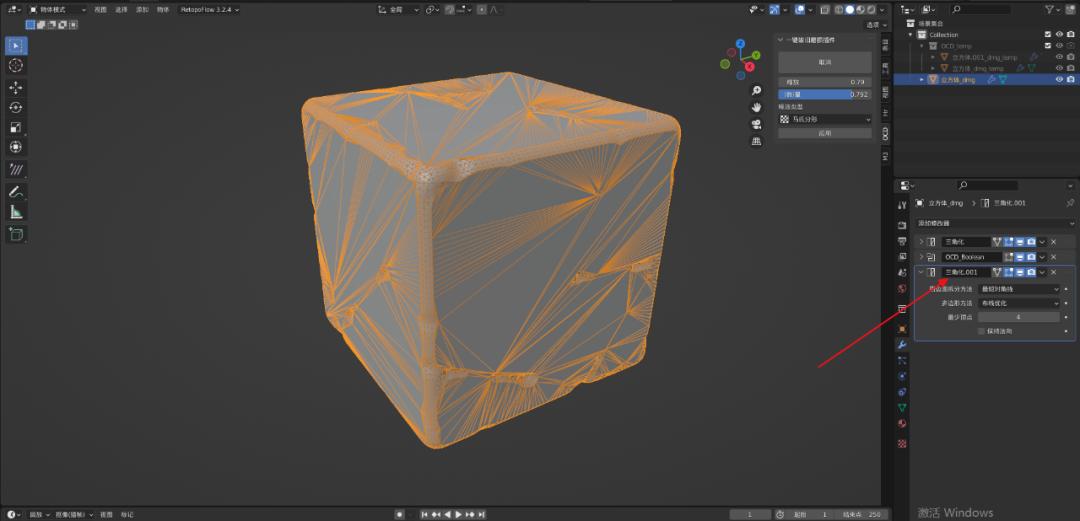Screen dimensions: 1080x521
Task: Click the hand pan view icon
Action: 758,107
